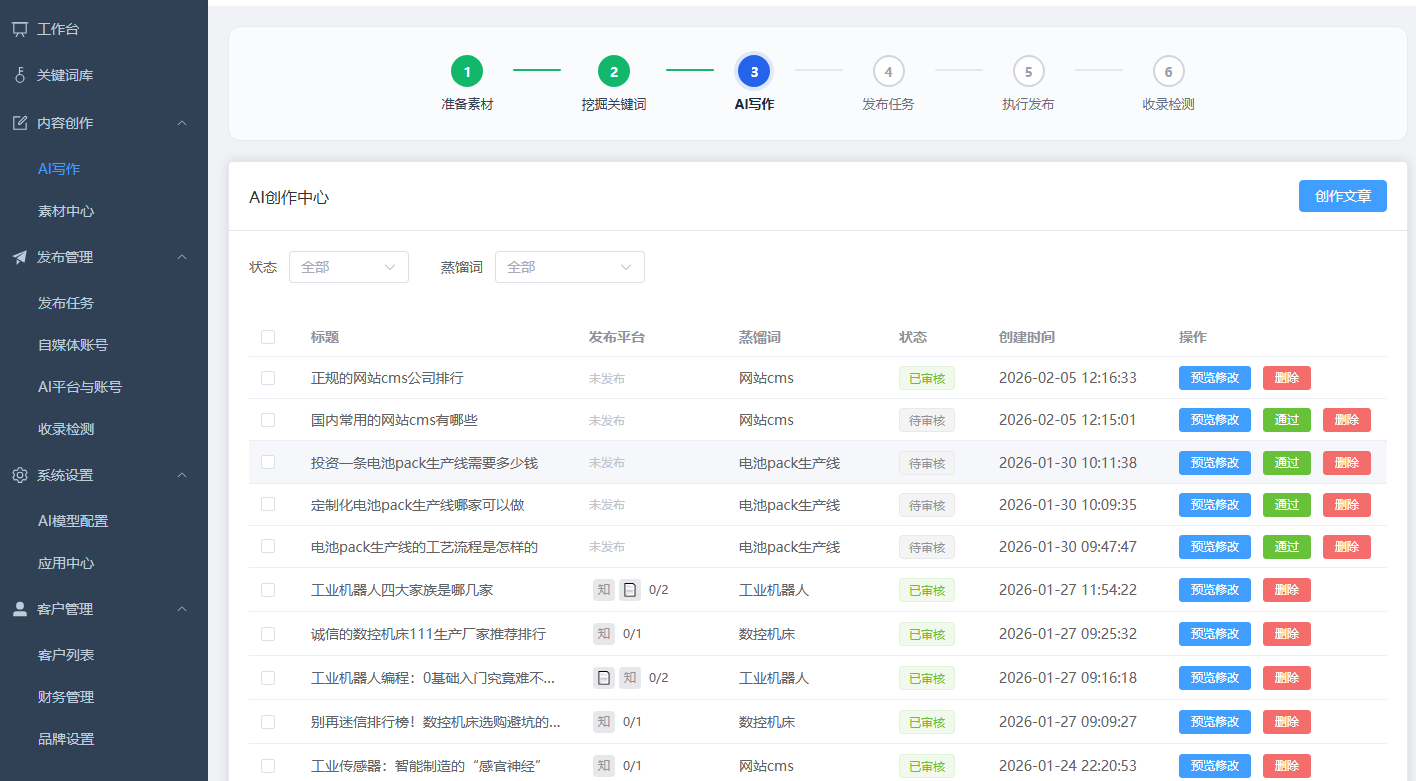This screenshot has height=781, width=1416.
Task: Click the 创作文章 button
Action: click(1342, 196)
